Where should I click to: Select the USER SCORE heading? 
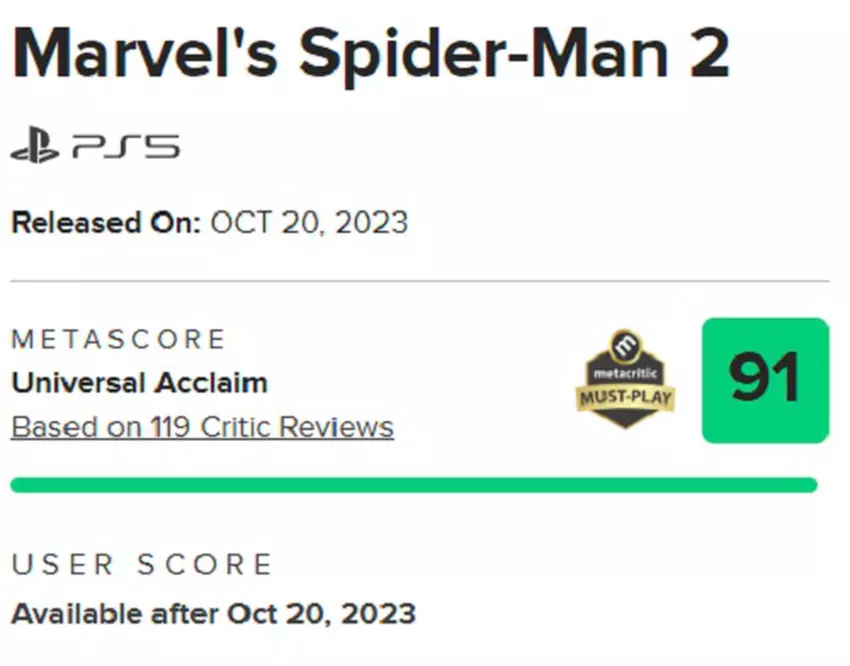click(x=142, y=565)
